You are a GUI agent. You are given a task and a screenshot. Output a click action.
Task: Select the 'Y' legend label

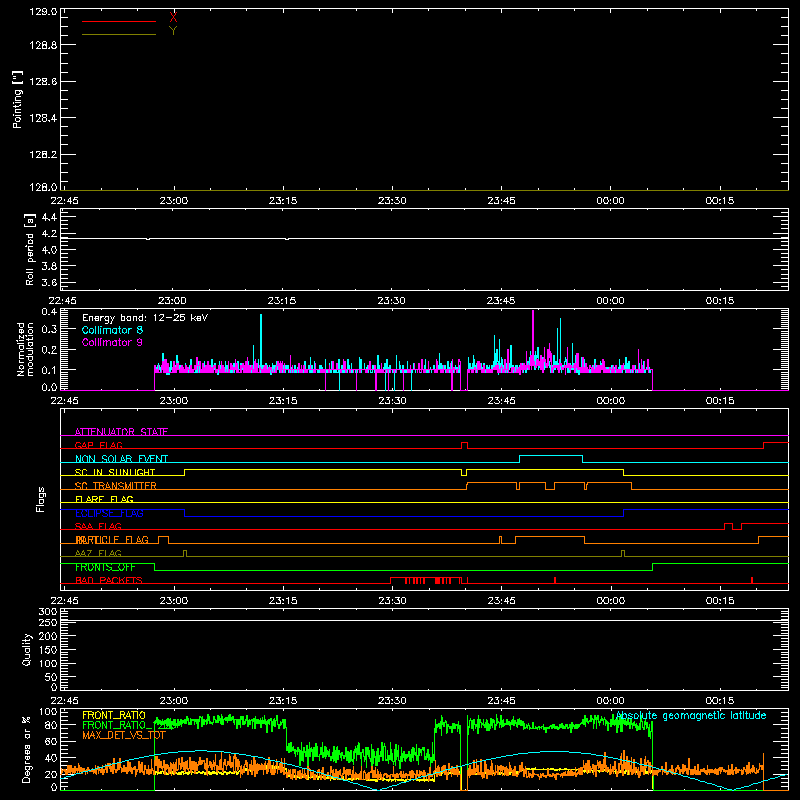coord(173,31)
